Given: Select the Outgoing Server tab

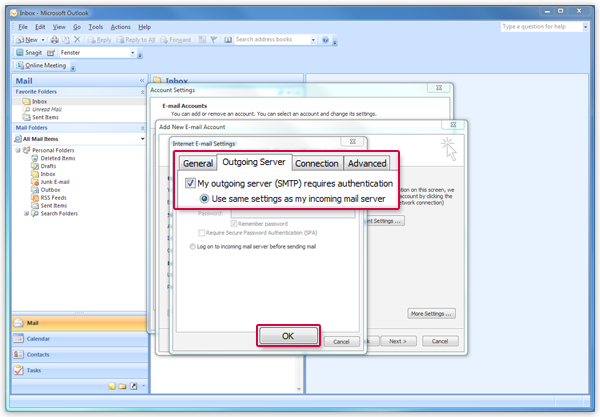Looking at the screenshot, I should 254,162.
